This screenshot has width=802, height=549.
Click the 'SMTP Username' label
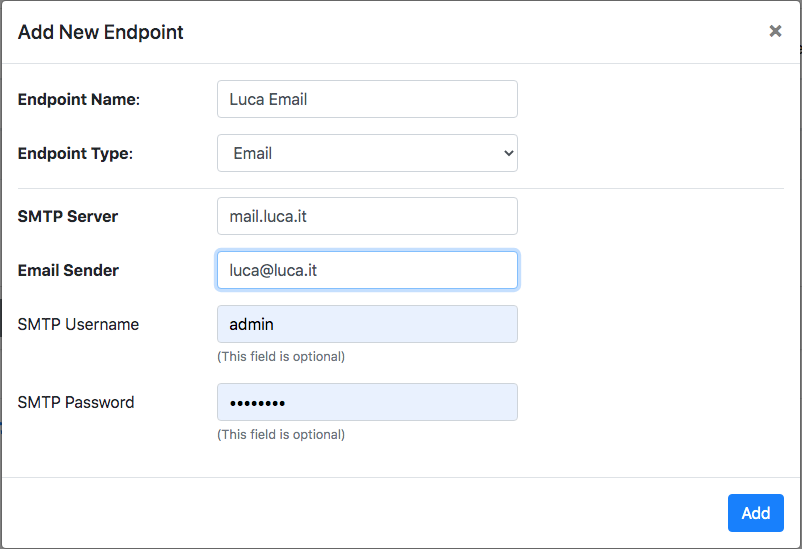pos(78,324)
